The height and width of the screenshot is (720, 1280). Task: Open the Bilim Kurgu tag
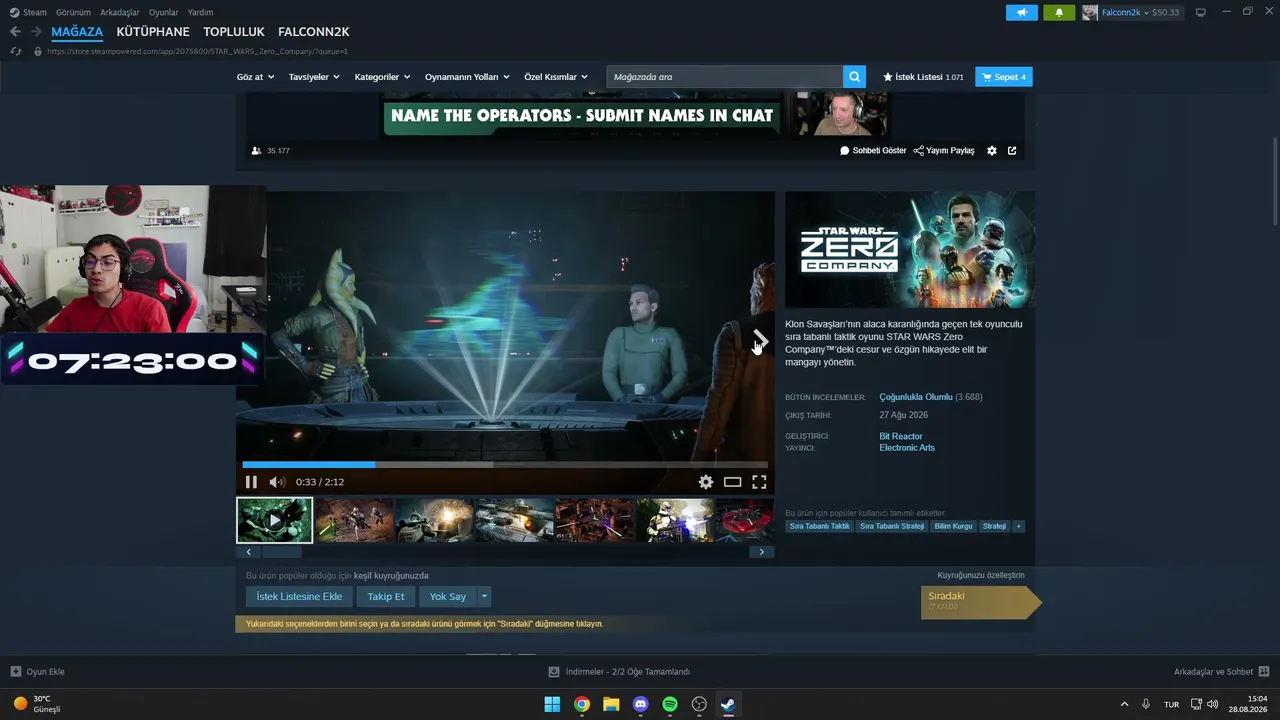click(x=953, y=526)
